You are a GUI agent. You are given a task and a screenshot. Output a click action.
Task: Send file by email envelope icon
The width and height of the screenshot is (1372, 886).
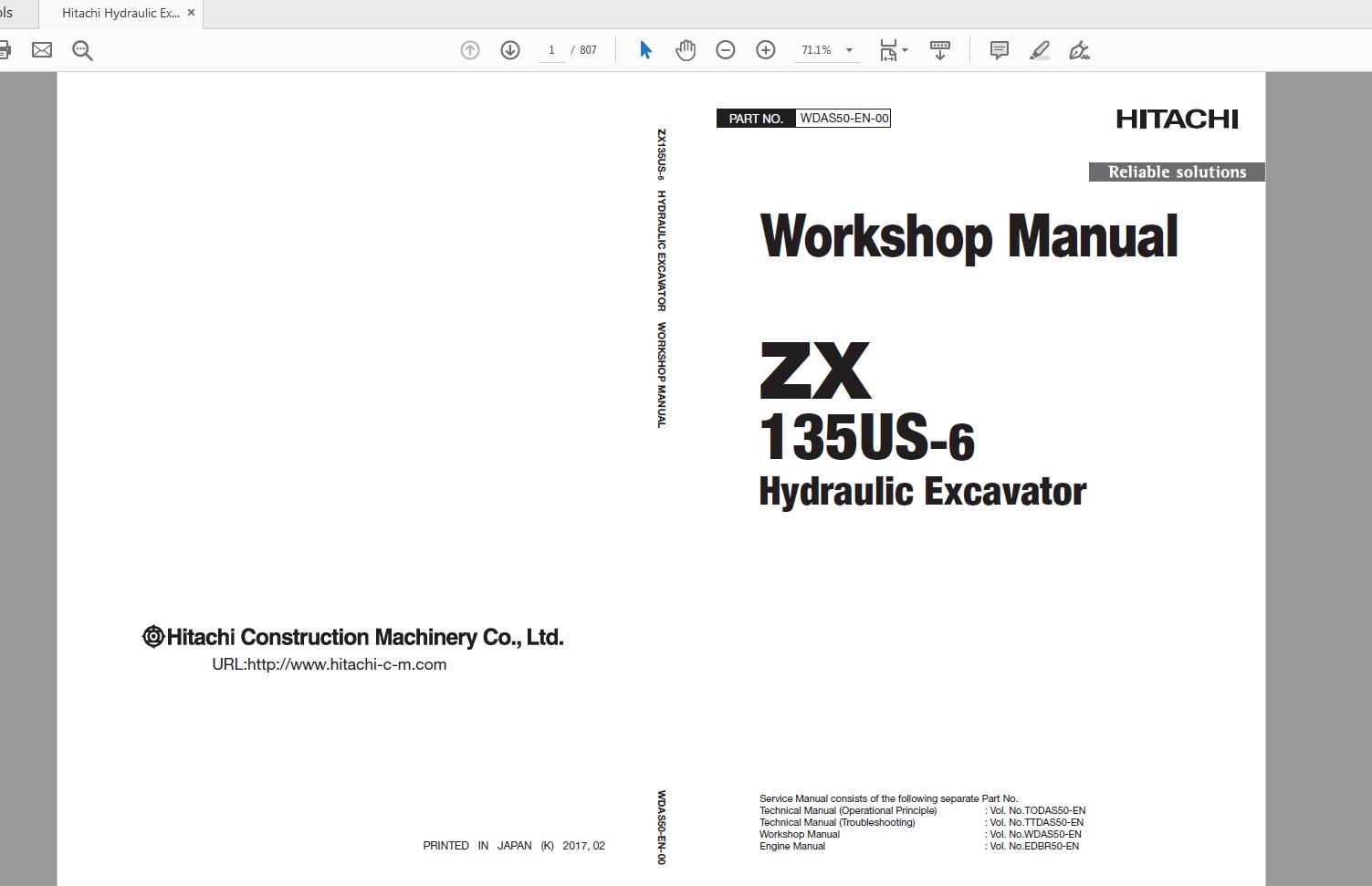pos(42,50)
